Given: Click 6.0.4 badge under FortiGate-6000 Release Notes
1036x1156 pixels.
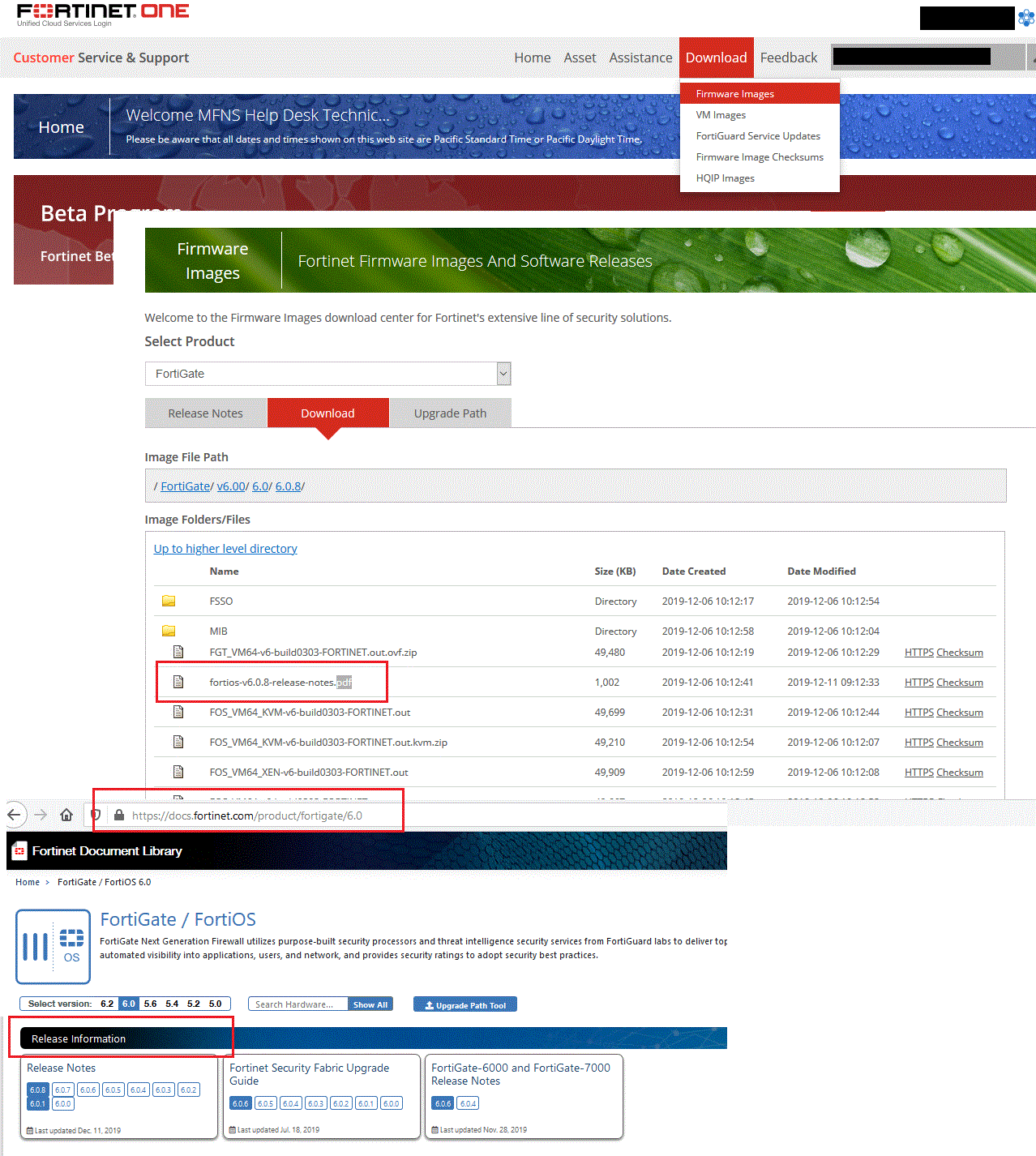Looking at the screenshot, I should [468, 1103].
